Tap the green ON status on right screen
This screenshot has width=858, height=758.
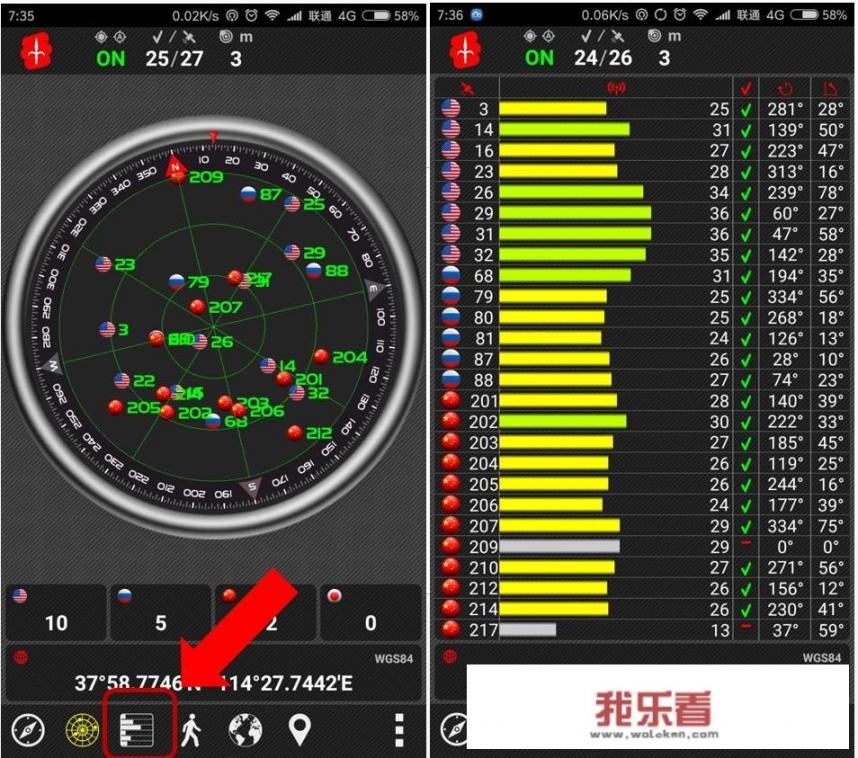click(x=540, y=57)
